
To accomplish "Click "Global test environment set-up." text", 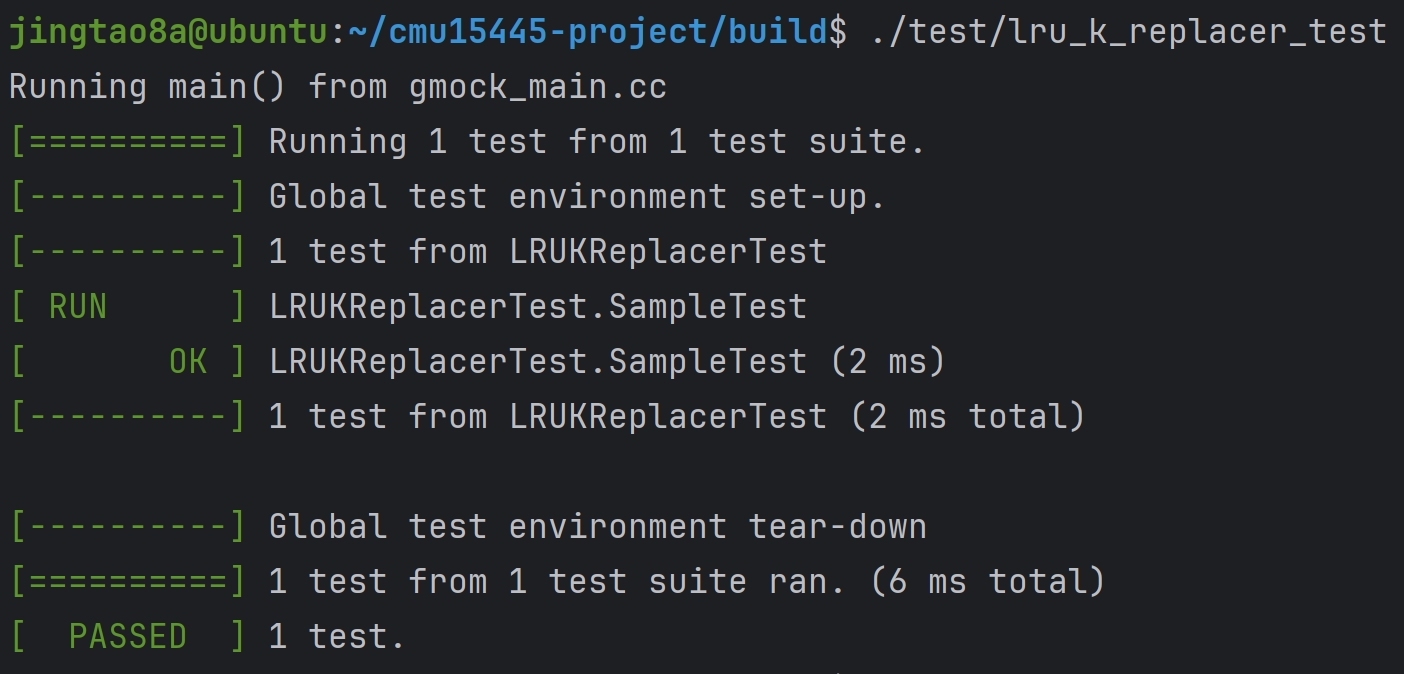I will point(577,197).
